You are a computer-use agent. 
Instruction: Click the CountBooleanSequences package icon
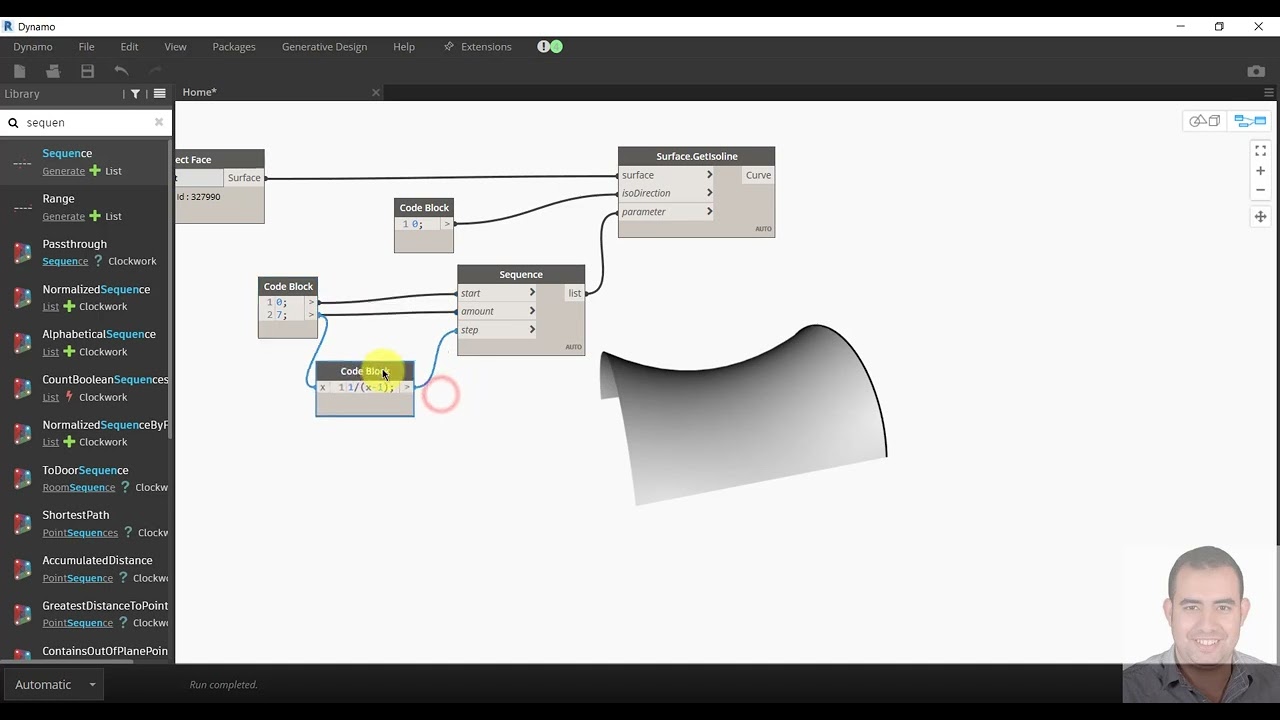click(x=22, y=388)
